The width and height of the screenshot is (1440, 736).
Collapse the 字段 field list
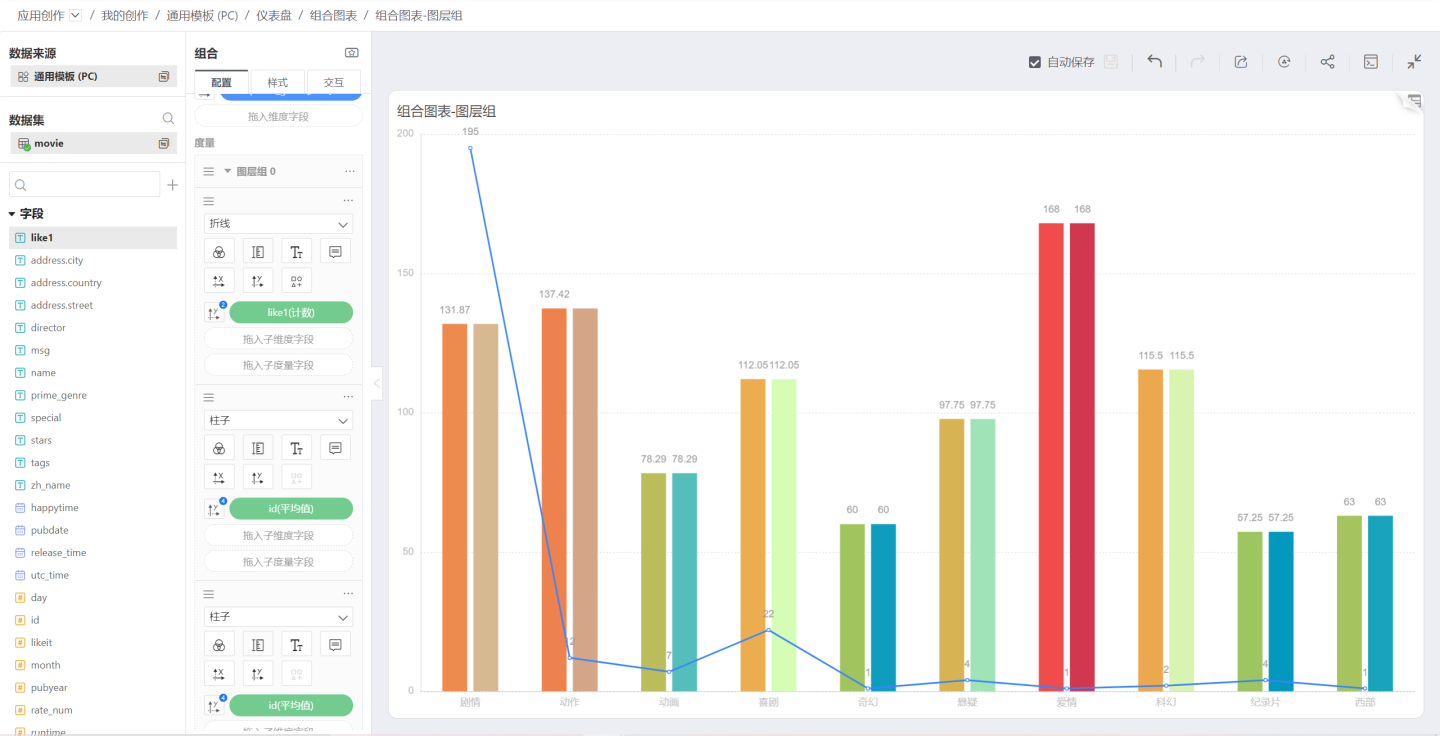click(x=12, y=214)
